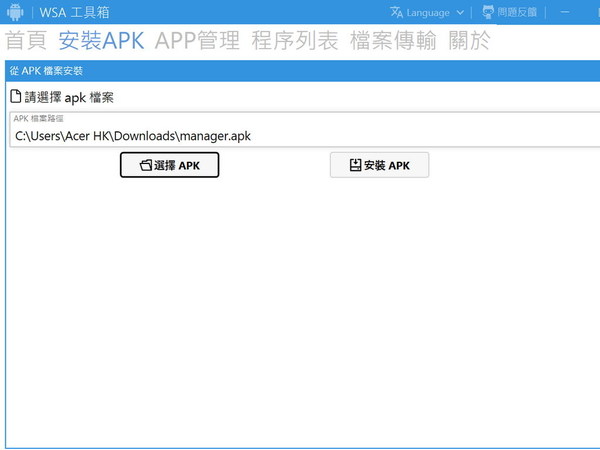
Task: Click the 選擇 APK button
Action: pos(170,165)
